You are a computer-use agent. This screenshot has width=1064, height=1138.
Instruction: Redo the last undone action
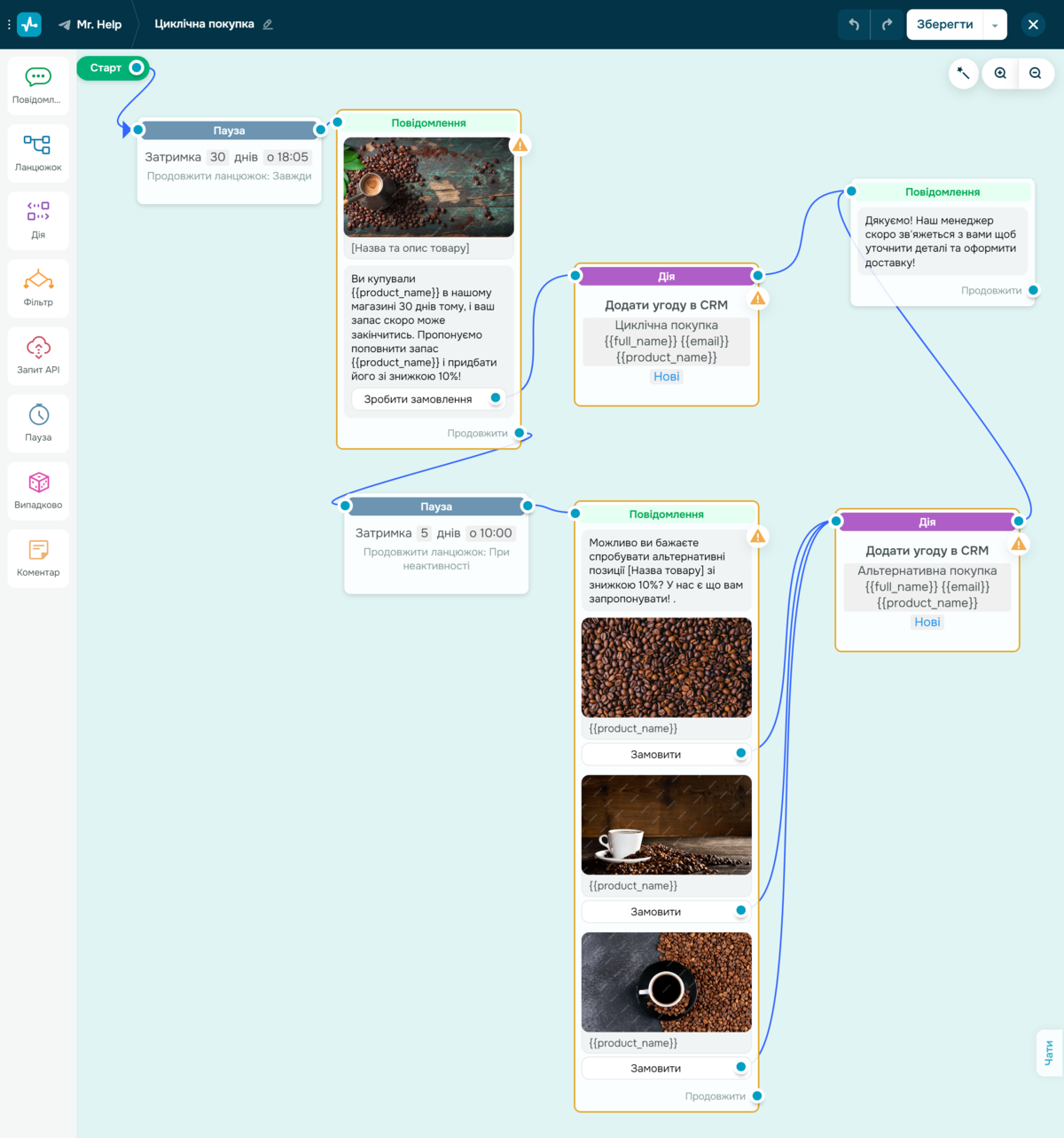[x=887, y=25]
